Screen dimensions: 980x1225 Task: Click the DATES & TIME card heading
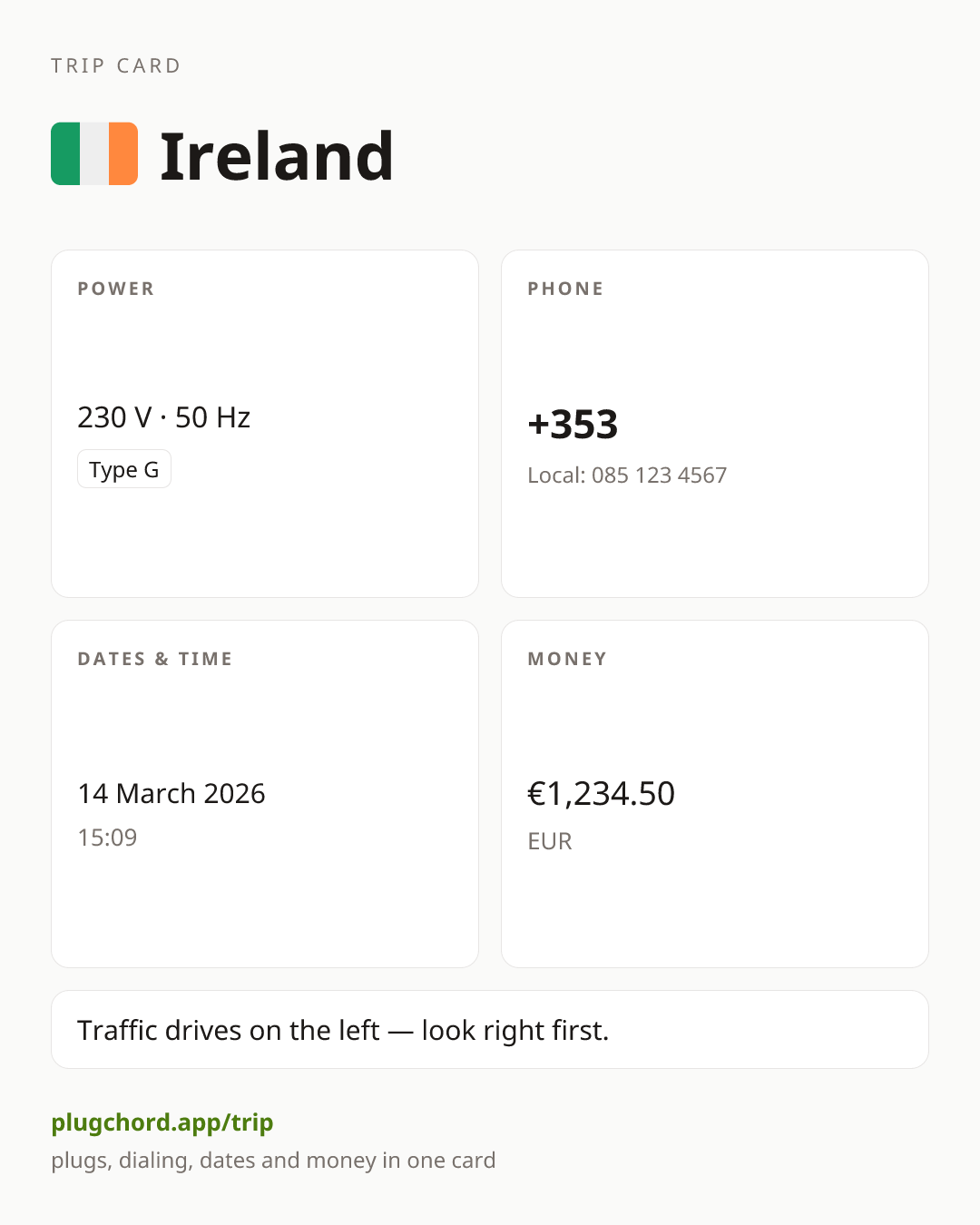tap(155, 659)
